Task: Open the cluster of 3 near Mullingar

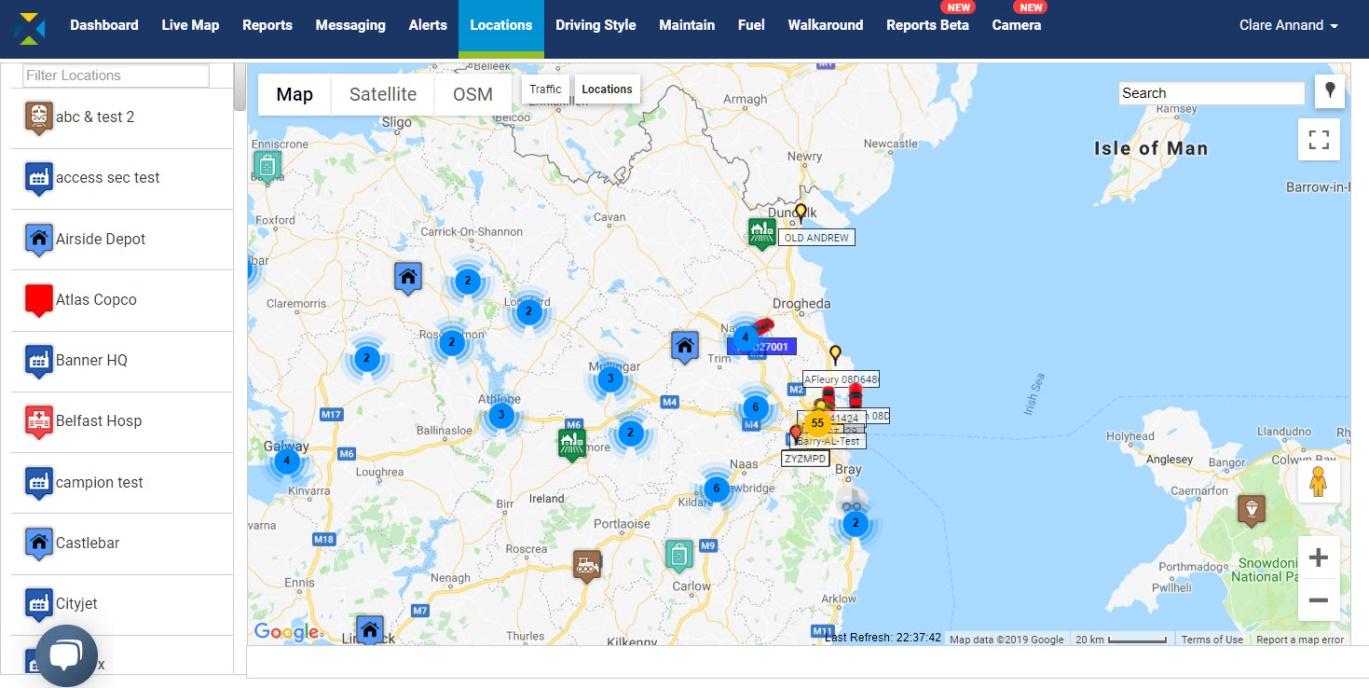Action: tap(610, 379)
